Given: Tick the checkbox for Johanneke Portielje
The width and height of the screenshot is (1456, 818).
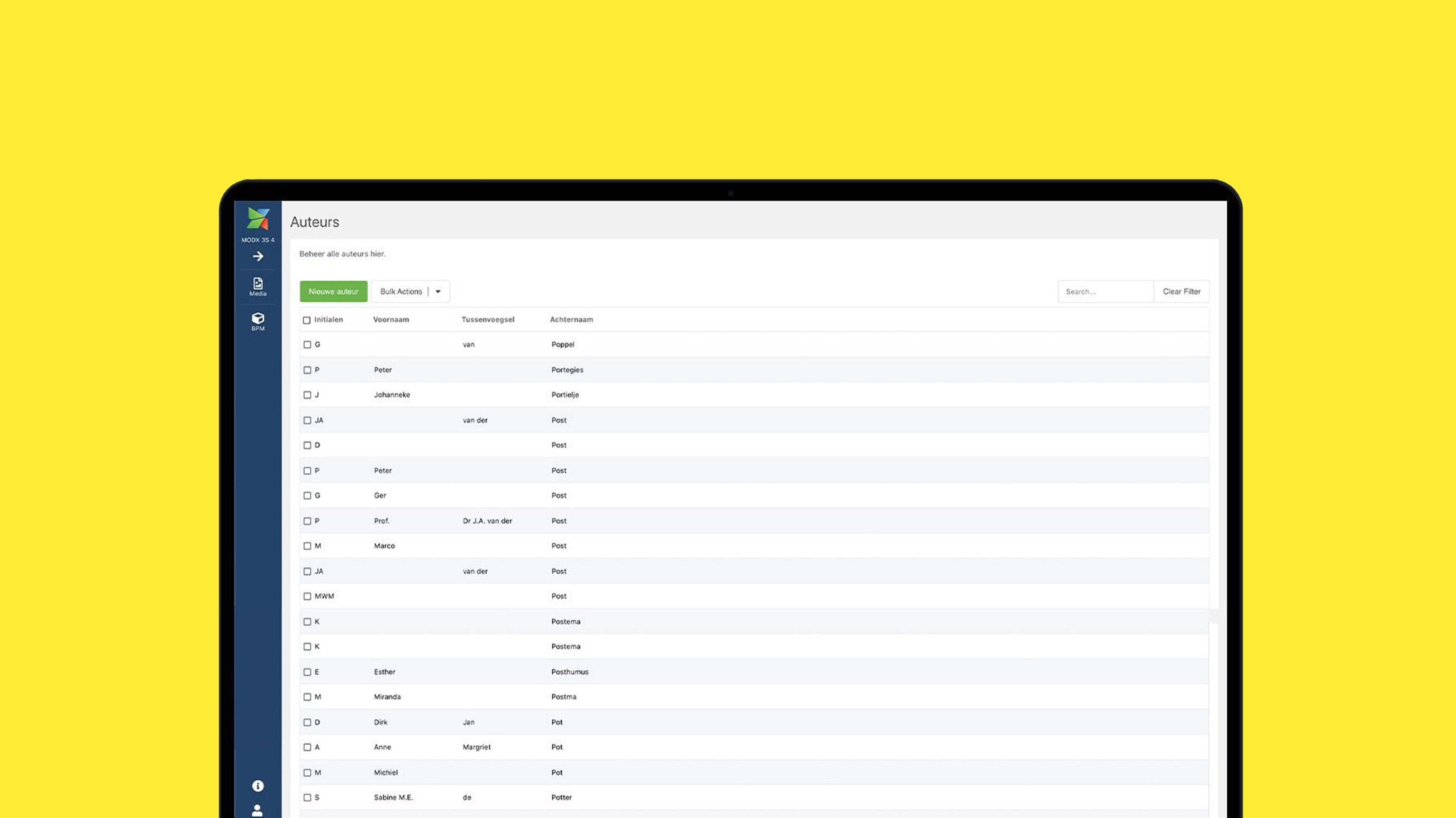Looking at the screenshot, I should pyautogui.click(x=308, y=395).
